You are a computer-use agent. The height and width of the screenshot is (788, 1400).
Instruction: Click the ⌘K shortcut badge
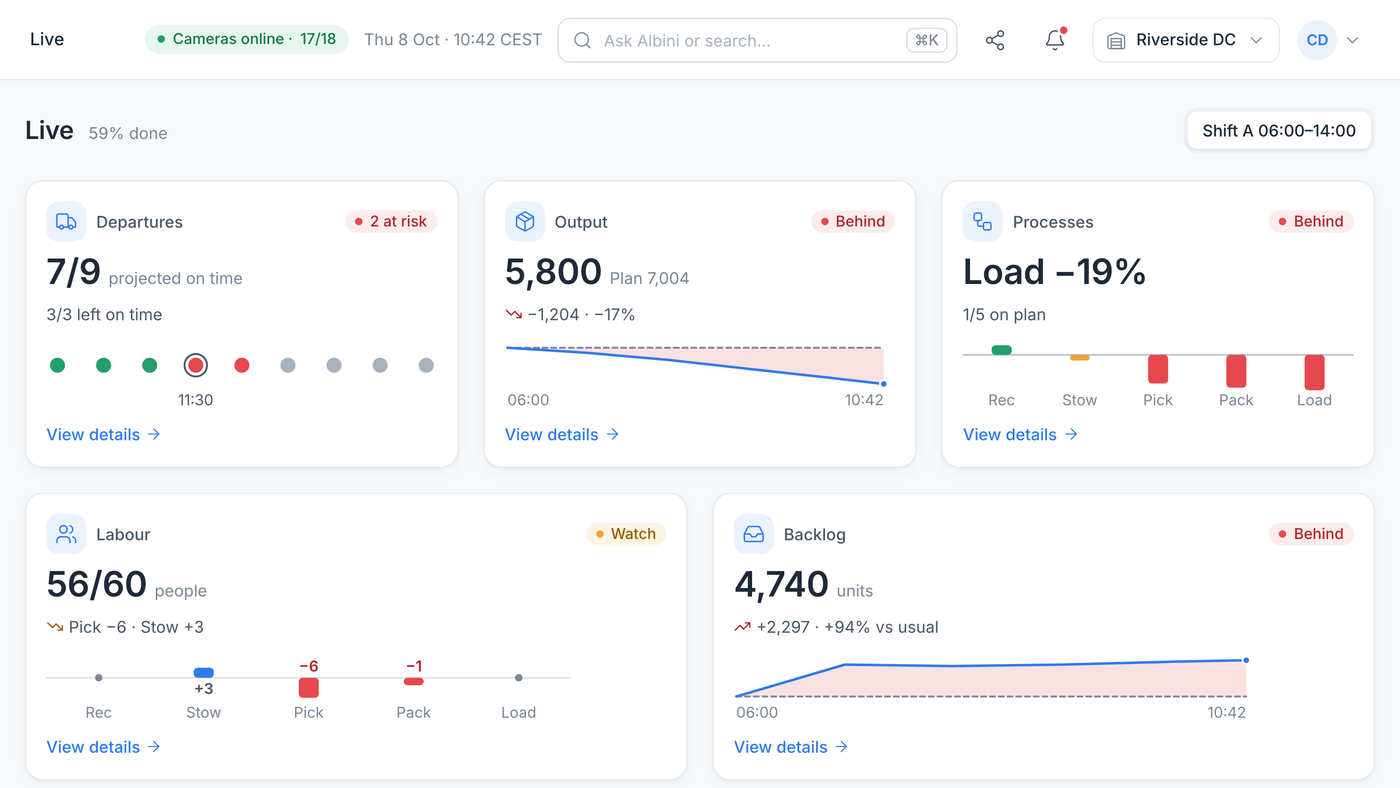click(x=927, y=40)
